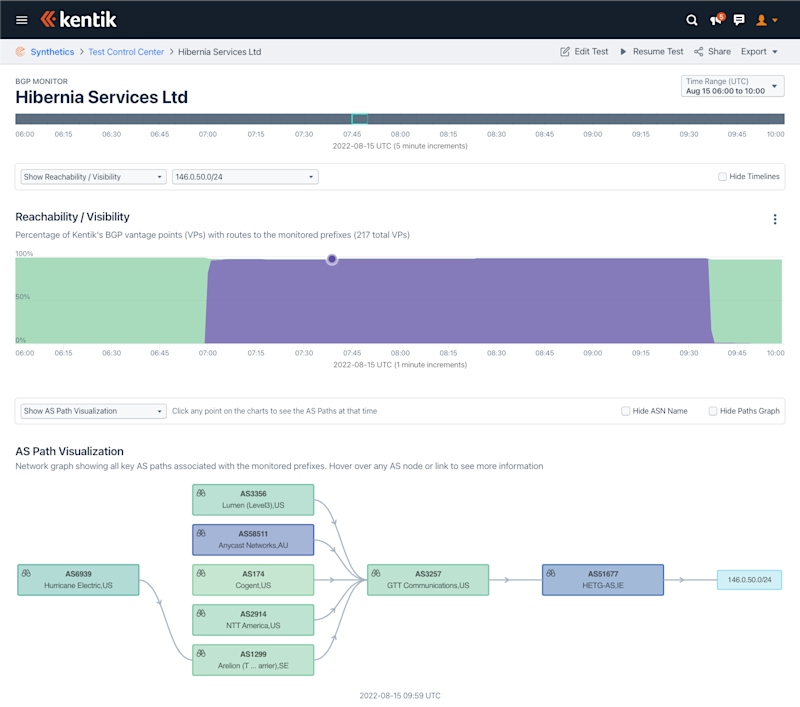The image size is (800, 707).
Task: Click binoculars icon on AS51677 node
Action: point(551,573)
